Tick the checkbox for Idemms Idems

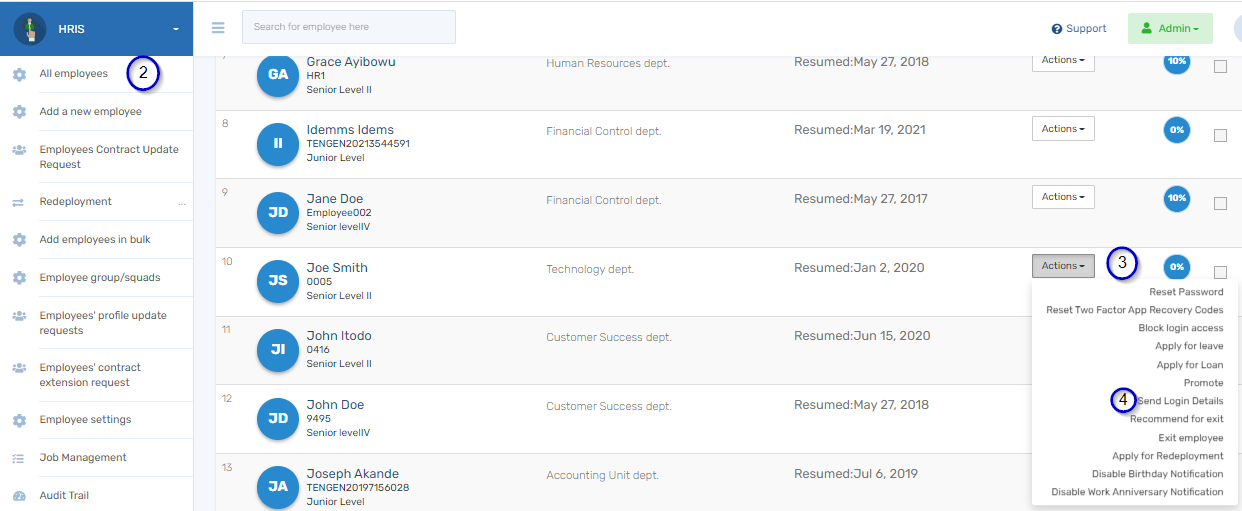1220,135
